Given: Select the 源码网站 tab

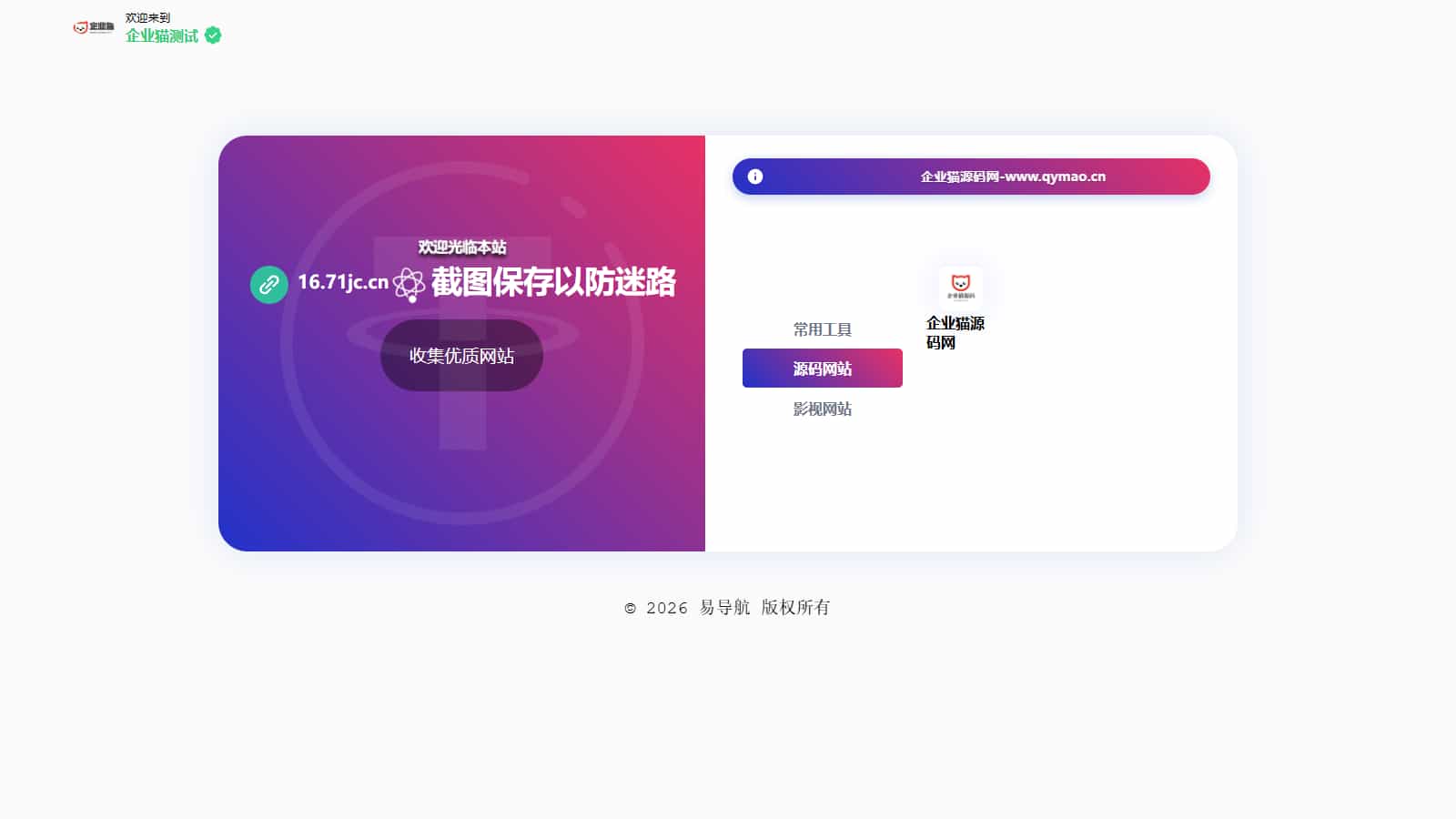Looking at the screenshot, I should pos(823,369).
